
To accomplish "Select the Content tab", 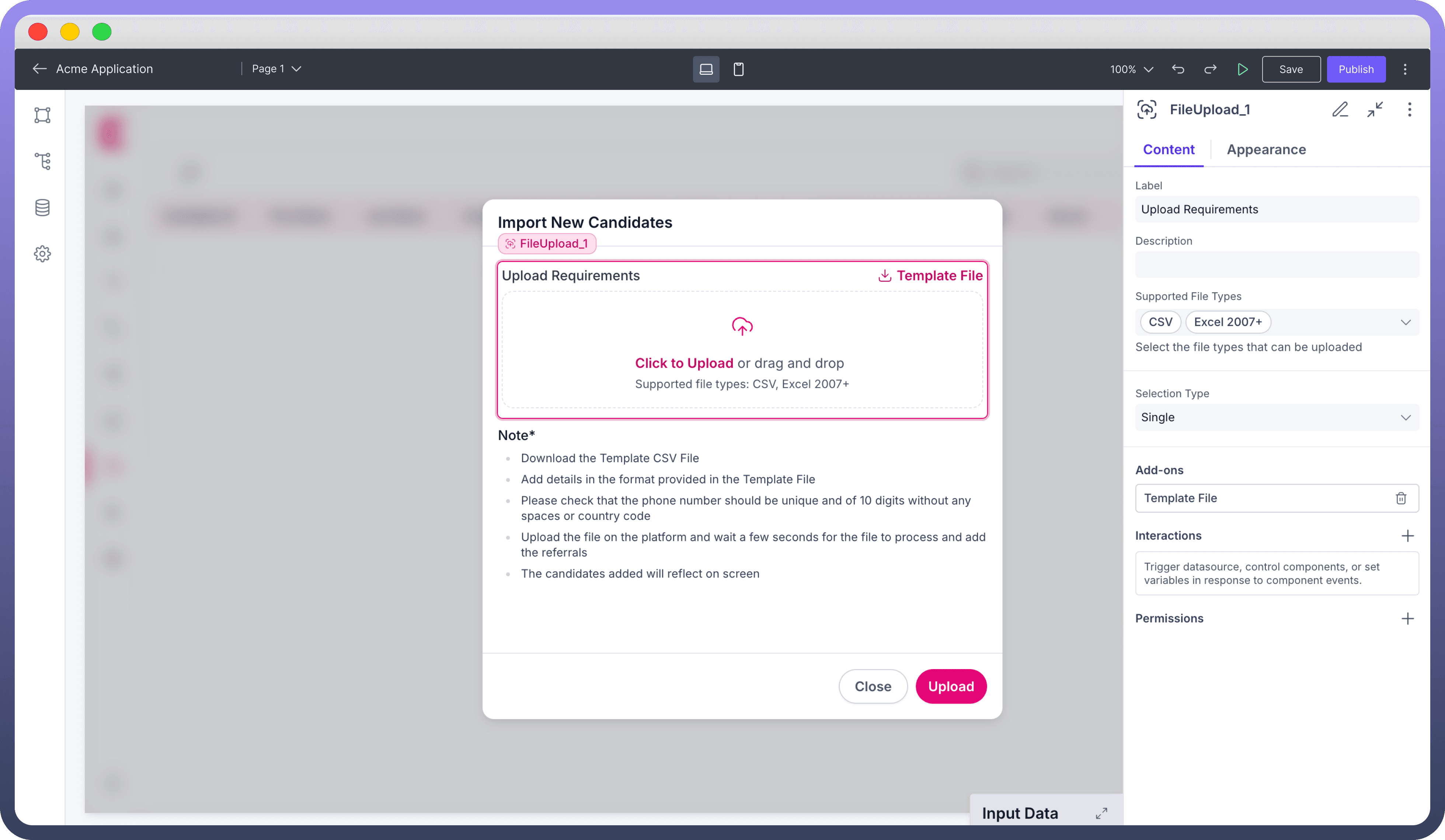I will coord(1168,150).
